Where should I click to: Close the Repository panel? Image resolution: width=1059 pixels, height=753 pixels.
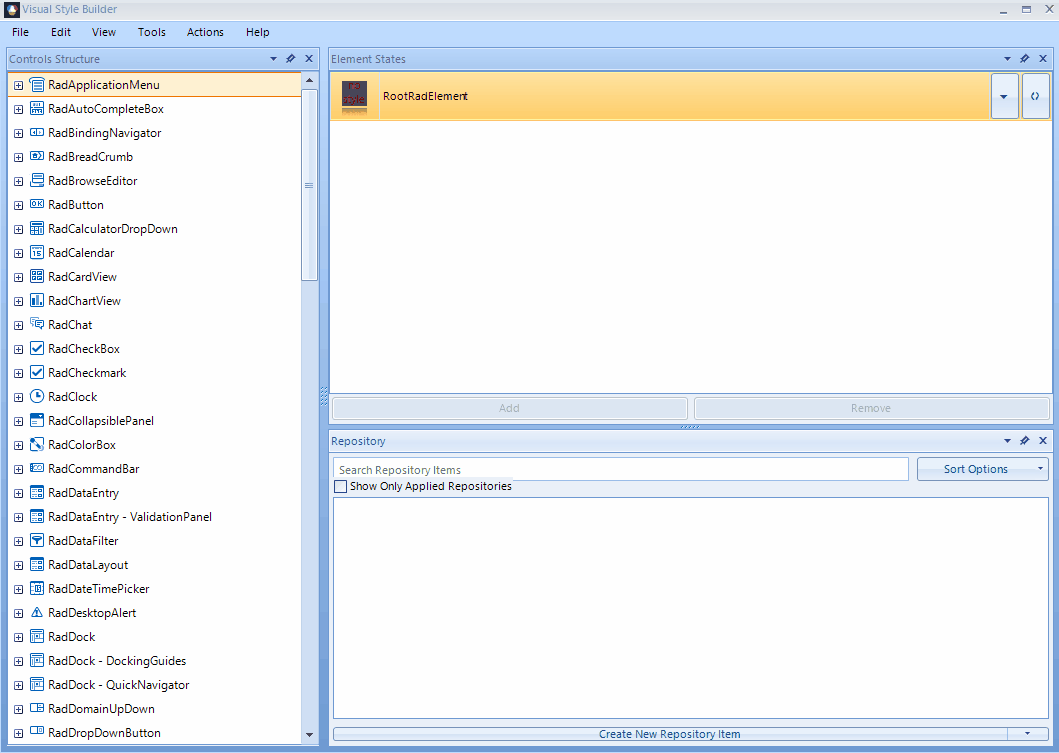1043,440
